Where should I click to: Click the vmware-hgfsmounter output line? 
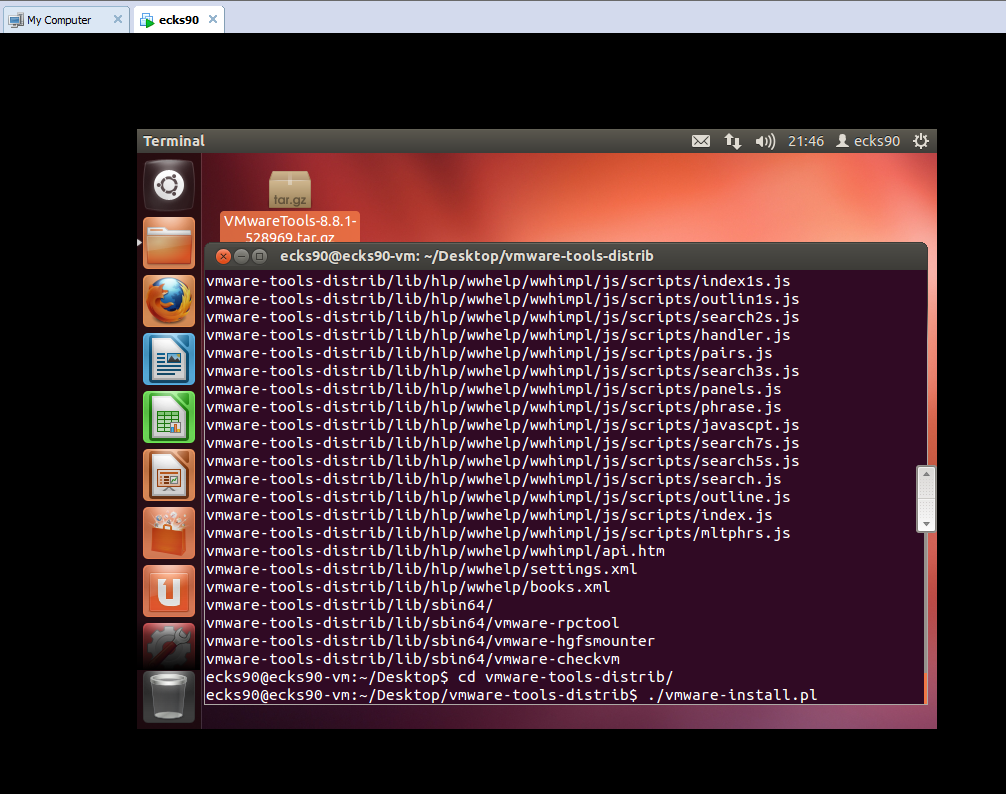pos(431,641)
